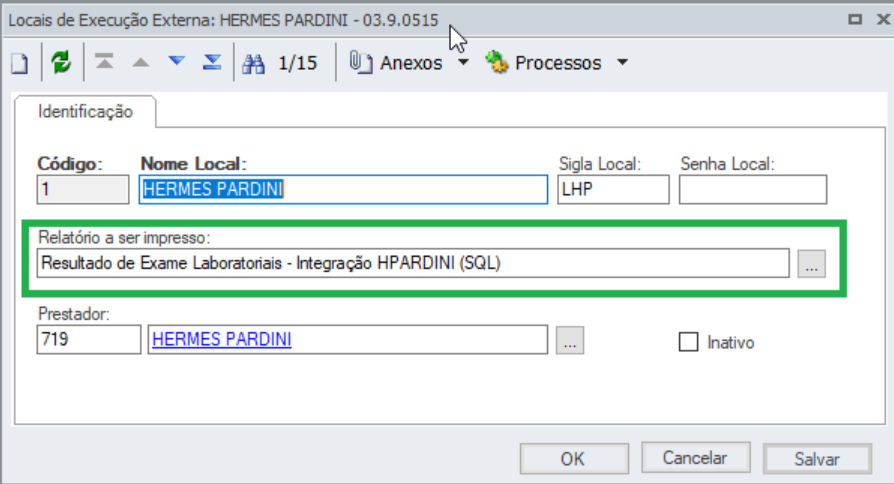Click the 1/15 record counter text
The height and width of the screenshot is (484, 894).
pos(298,63)
